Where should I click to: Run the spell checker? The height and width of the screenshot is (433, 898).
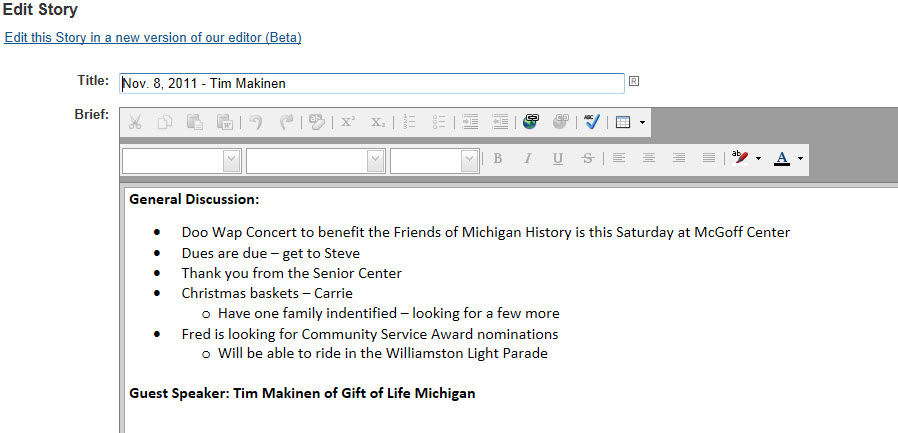[592, 121]
